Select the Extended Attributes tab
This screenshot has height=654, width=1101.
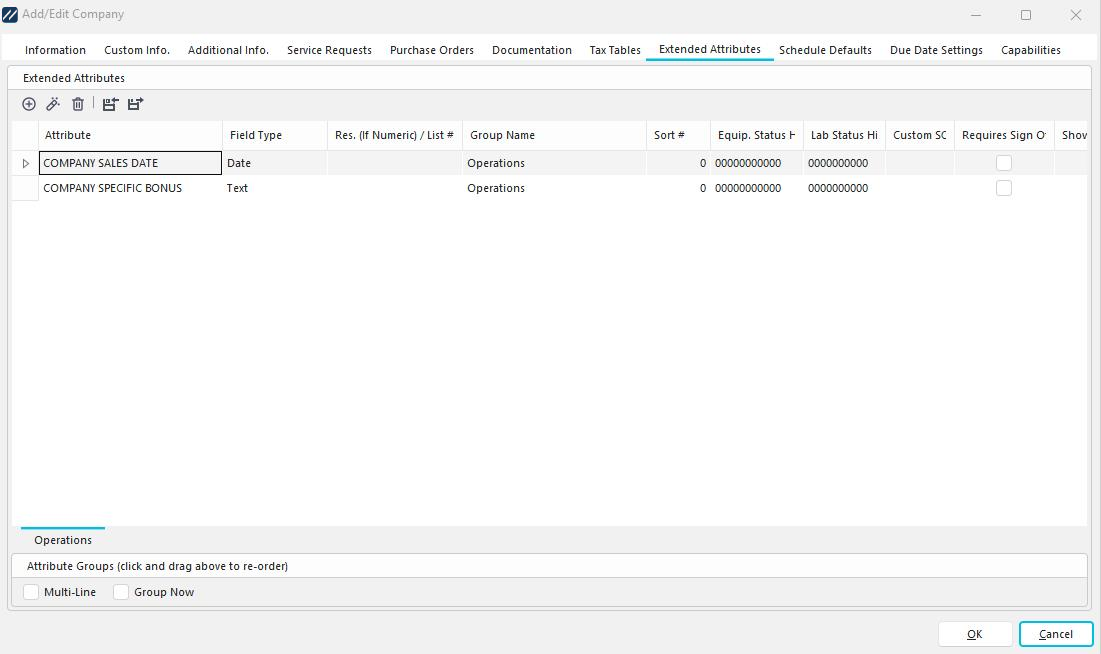pyautogui.click(x=710, y=49)
